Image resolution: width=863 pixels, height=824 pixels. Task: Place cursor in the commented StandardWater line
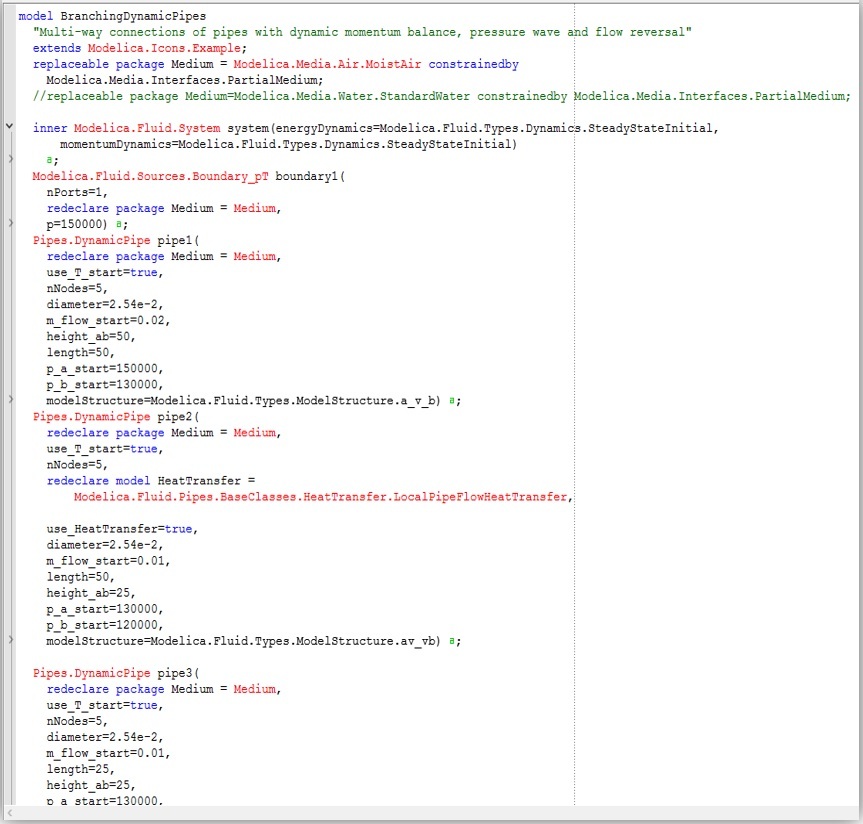(441, 96)
